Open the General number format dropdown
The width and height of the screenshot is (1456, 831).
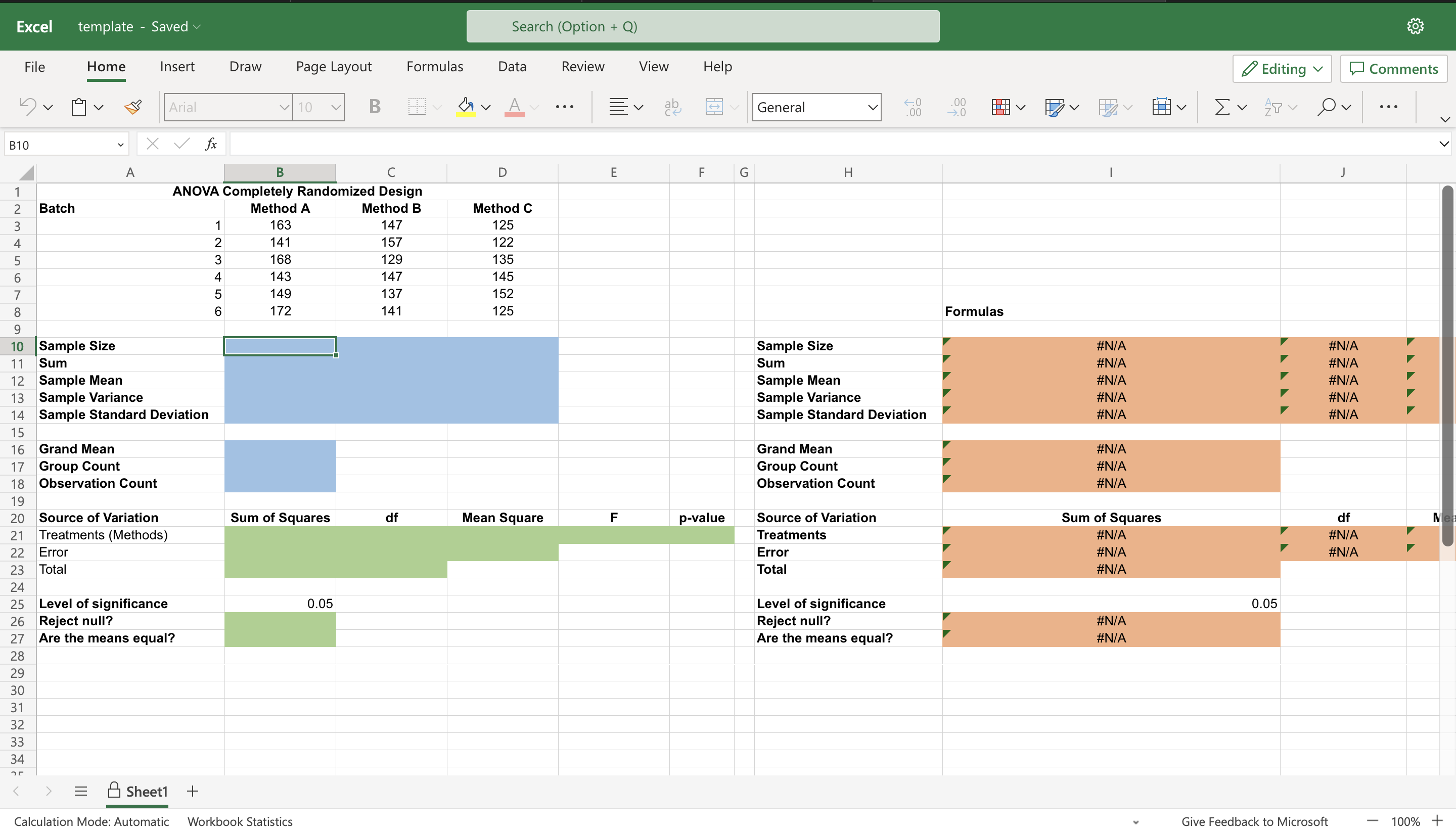point(816,107)
